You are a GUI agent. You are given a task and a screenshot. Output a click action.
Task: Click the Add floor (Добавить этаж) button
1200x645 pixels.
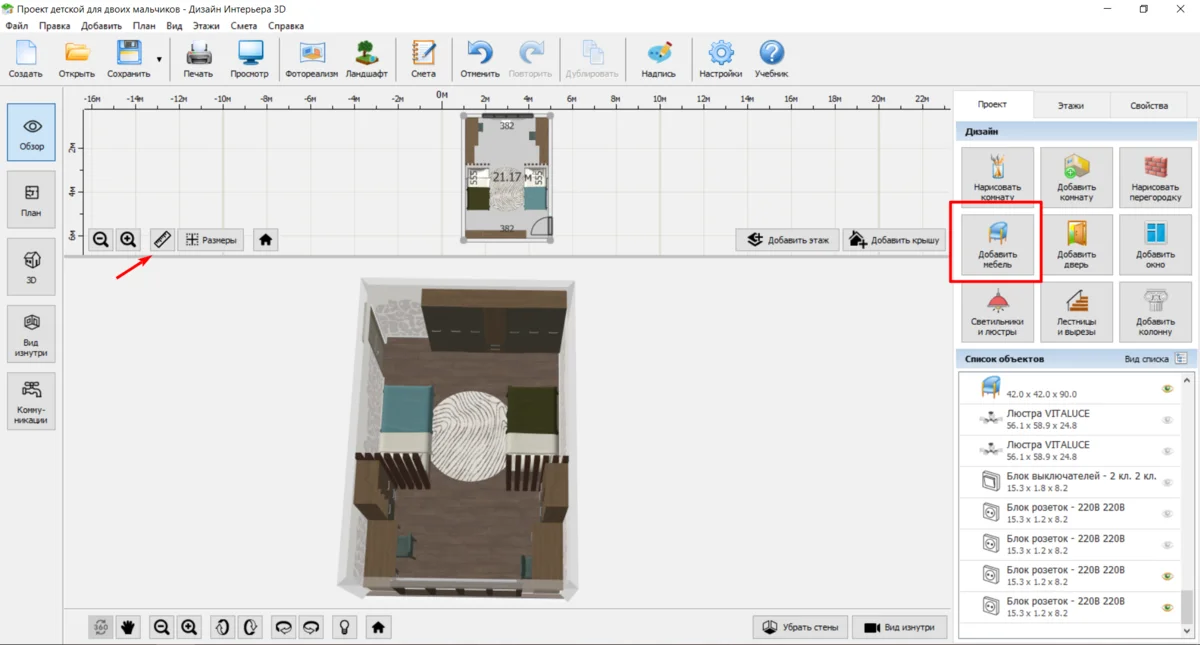[x=787, y=240]
